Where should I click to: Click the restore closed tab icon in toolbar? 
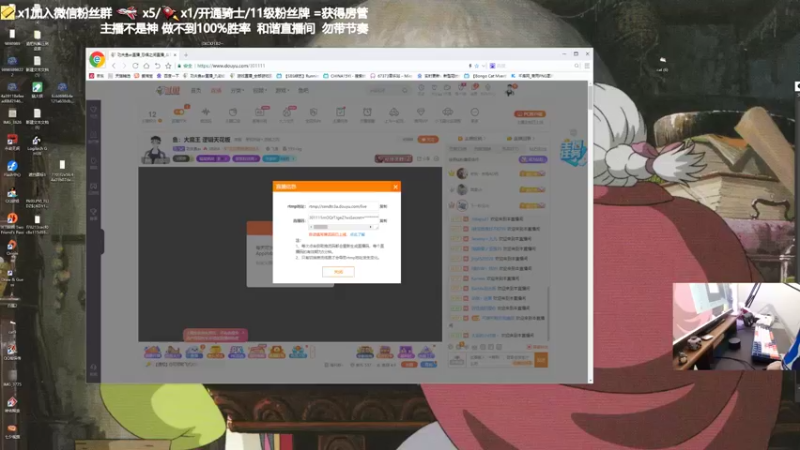coord(157,66)
